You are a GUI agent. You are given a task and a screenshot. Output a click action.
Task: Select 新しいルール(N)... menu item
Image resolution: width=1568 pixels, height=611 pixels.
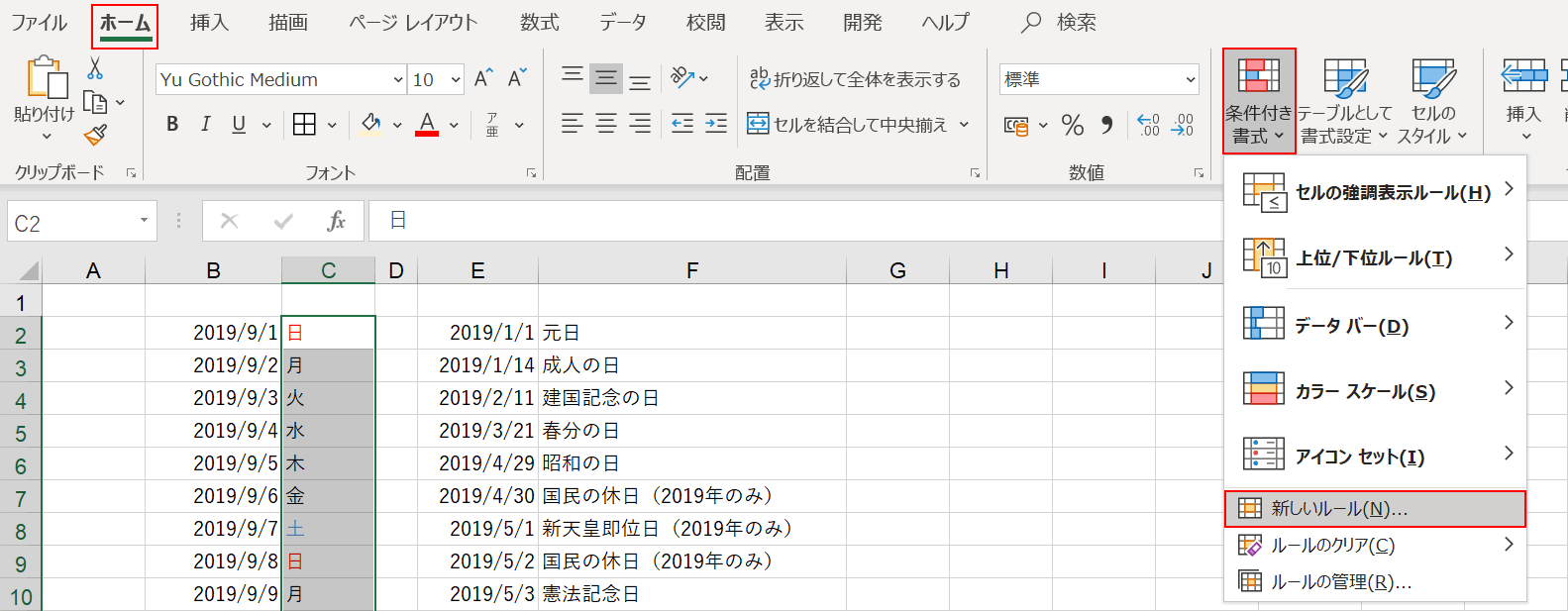pos(1376,509)
